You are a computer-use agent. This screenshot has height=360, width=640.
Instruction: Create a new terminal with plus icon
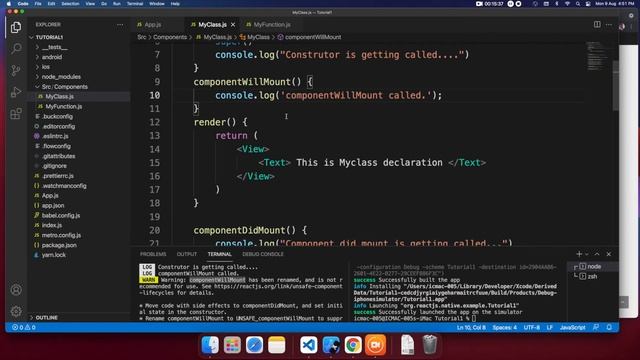[x=579, y=254]
